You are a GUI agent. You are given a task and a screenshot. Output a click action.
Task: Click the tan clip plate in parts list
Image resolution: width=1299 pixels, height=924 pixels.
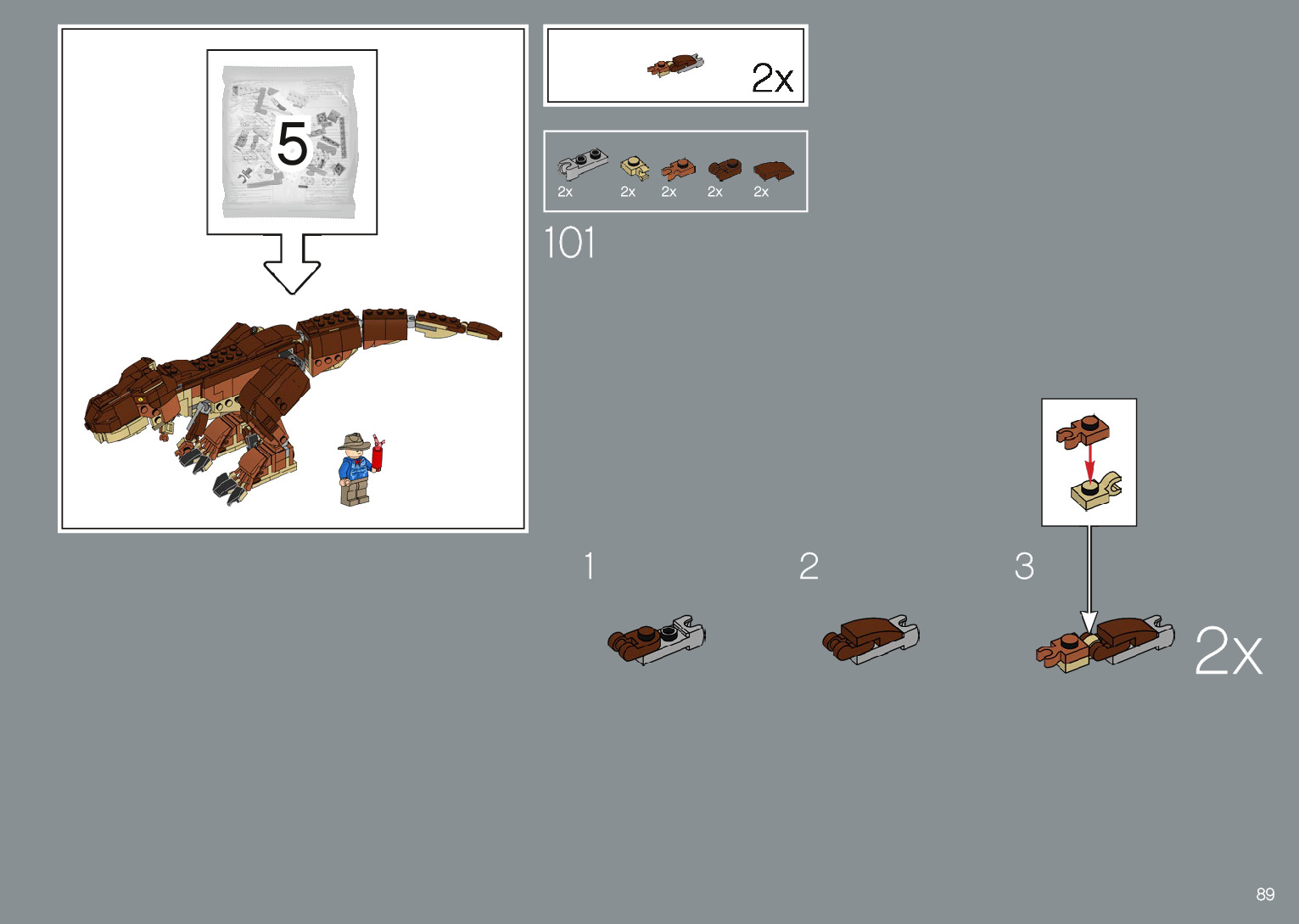coord(634,168)
